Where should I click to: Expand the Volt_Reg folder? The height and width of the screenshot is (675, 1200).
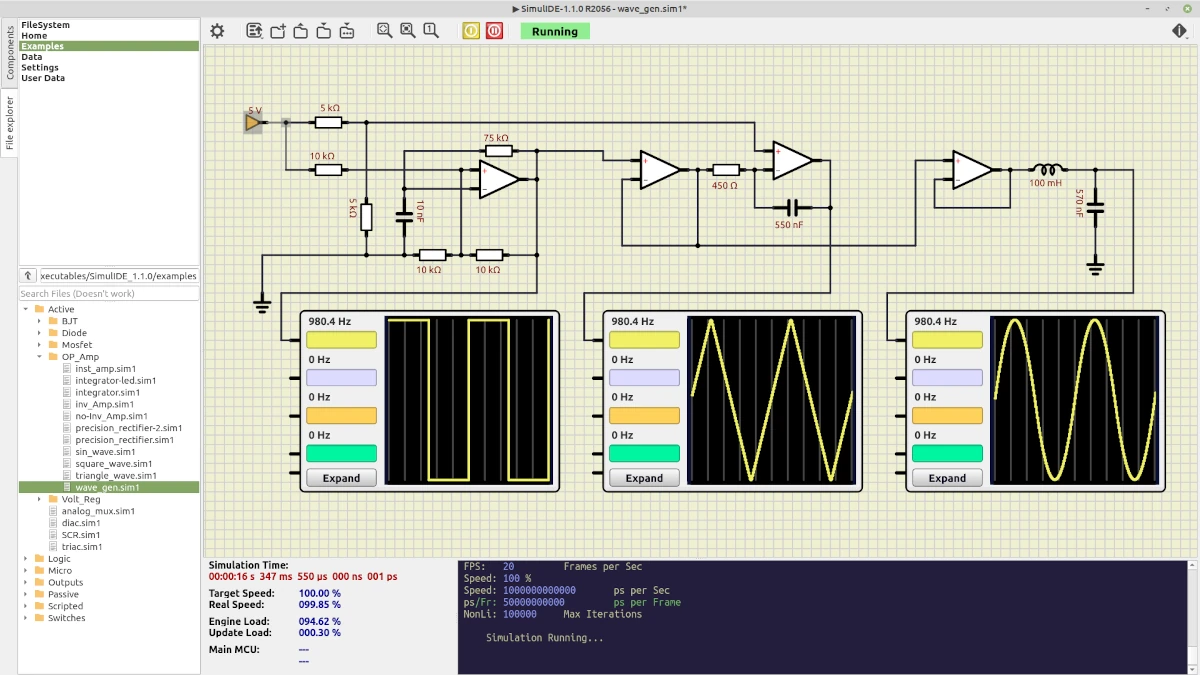click(40, 499)
